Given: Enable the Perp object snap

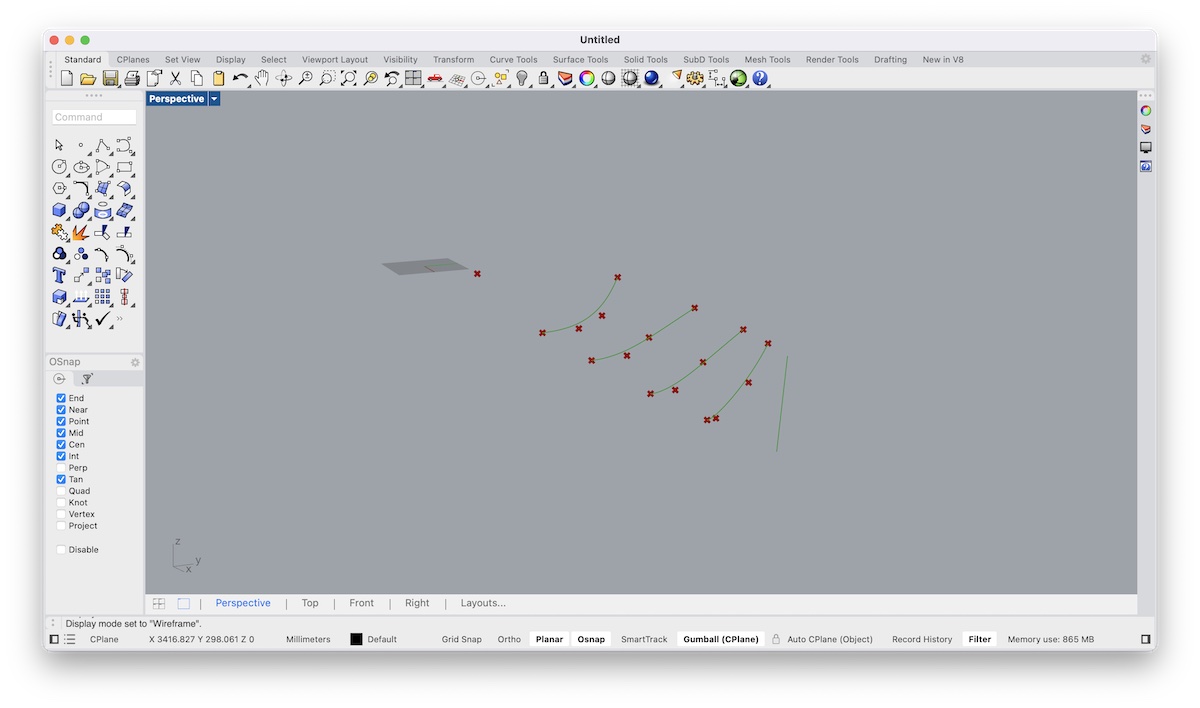Looking at the screenshot, I should point(61,468).
